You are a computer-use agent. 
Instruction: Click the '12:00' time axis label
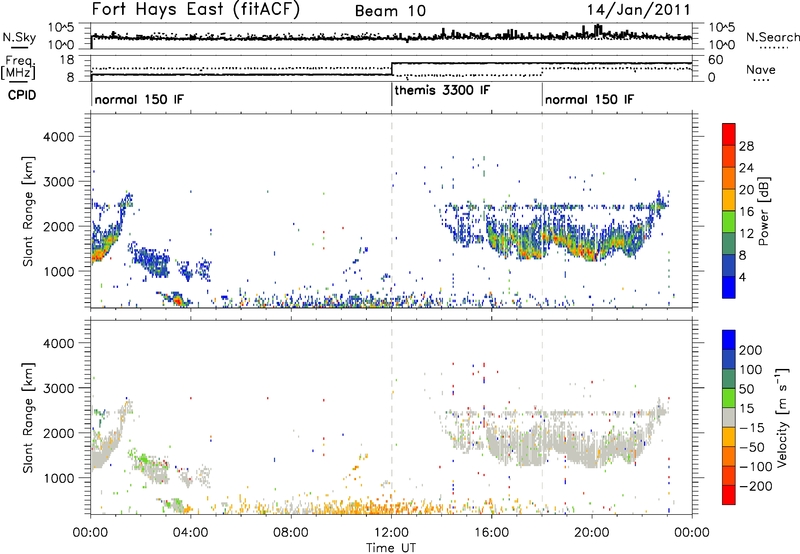click(391, 533)
